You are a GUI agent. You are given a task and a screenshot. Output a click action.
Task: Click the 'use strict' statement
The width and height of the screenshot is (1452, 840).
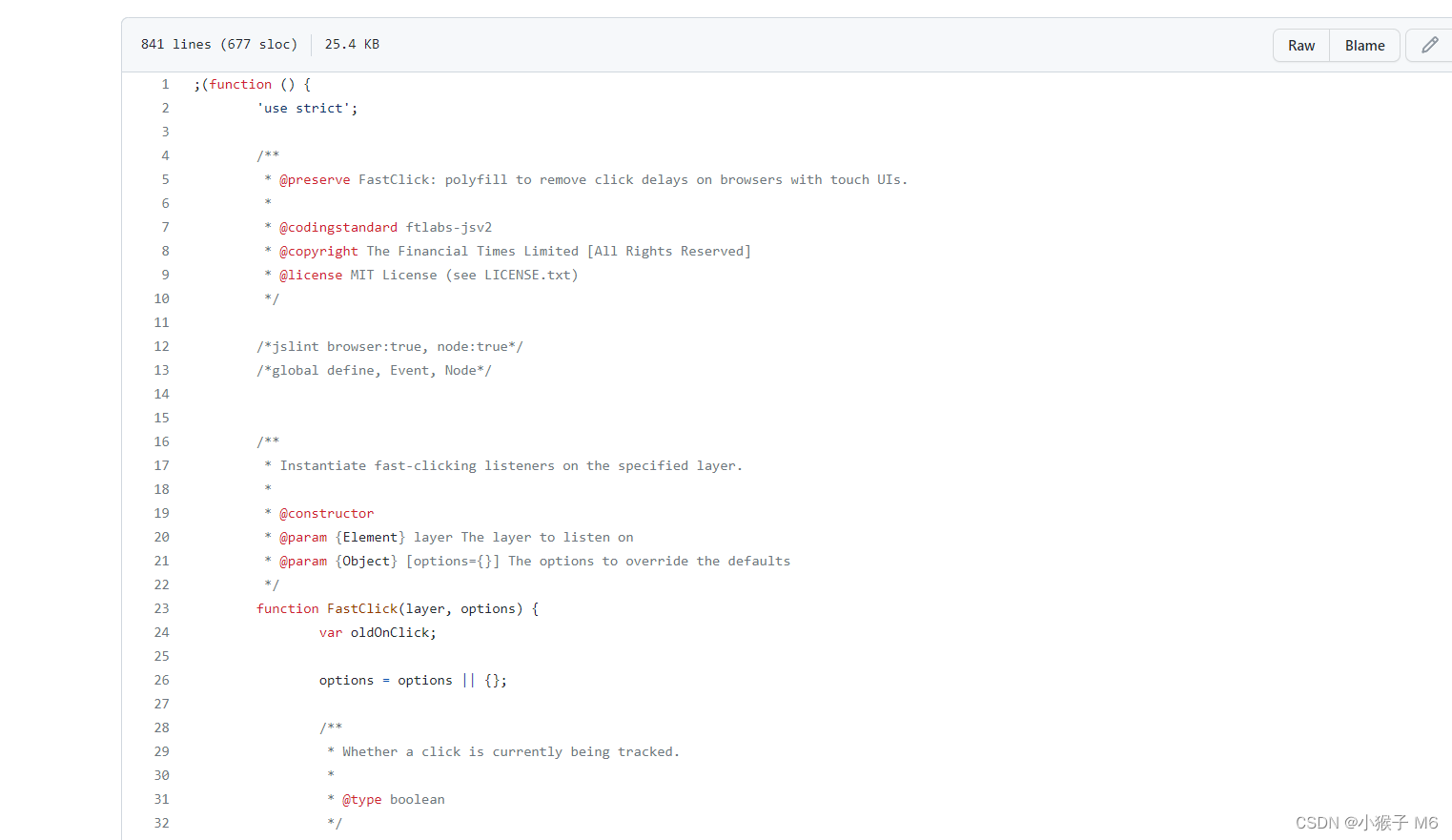307,108
